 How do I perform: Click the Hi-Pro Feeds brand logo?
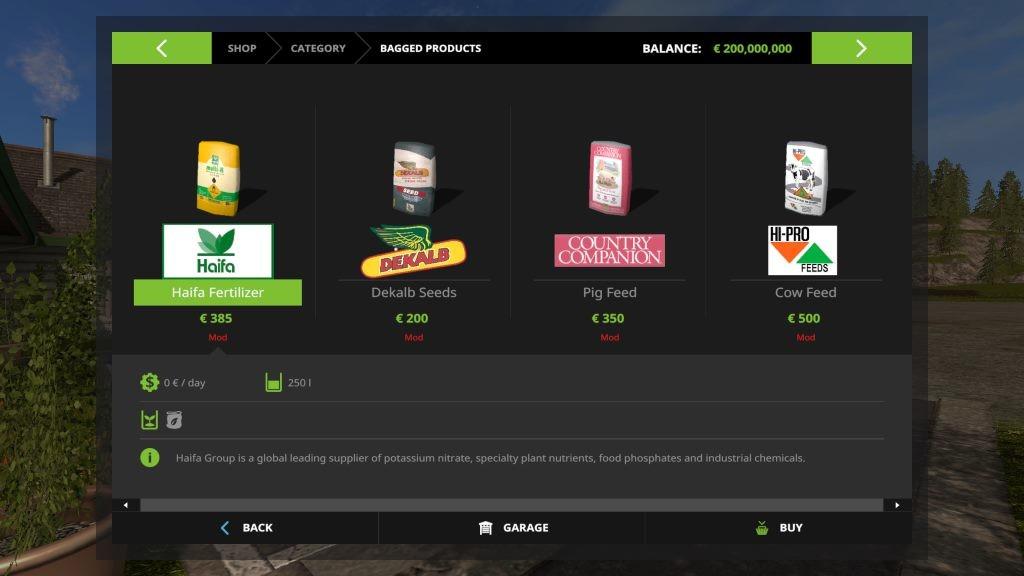click(x=802, y=250)
